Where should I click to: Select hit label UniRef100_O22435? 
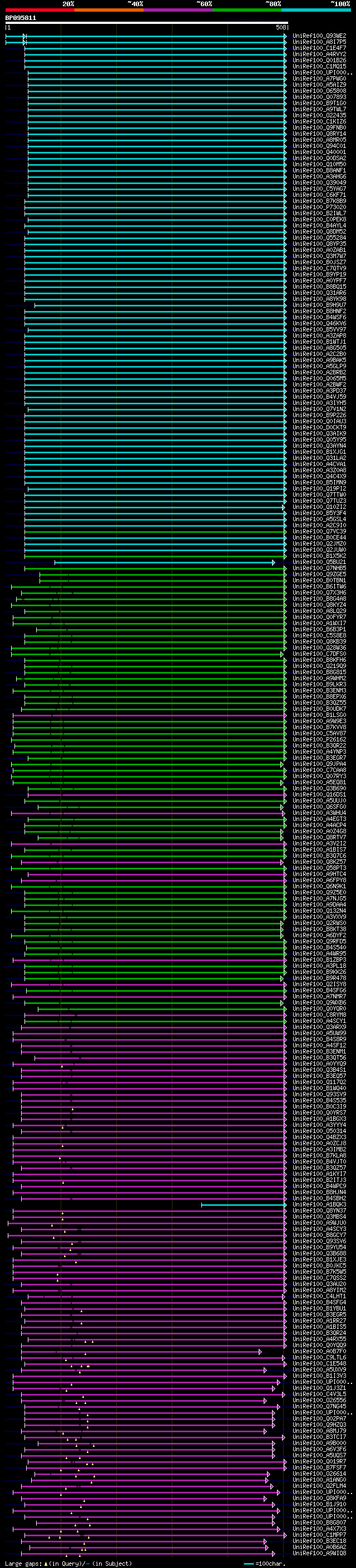point(319,116)
